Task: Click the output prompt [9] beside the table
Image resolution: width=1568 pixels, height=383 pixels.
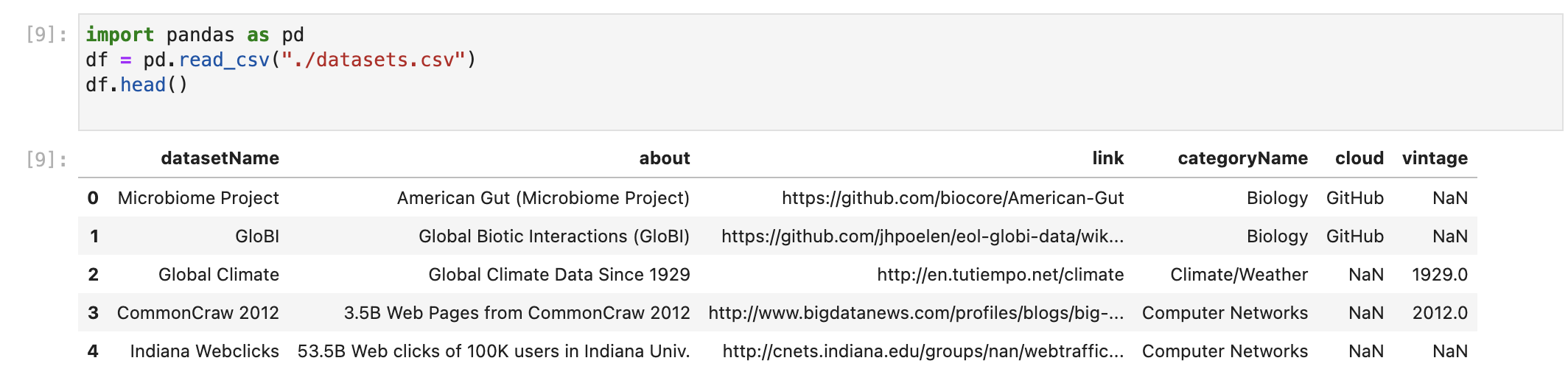Action: 46,159
